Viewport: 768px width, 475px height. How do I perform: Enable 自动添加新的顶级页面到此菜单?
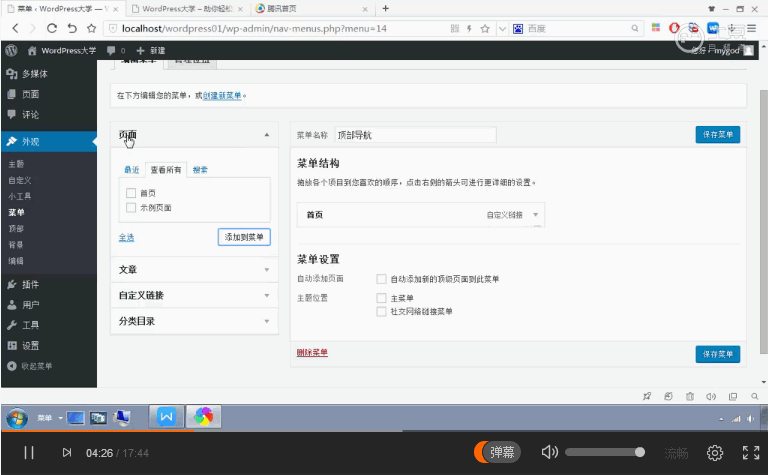coord(381,279)
